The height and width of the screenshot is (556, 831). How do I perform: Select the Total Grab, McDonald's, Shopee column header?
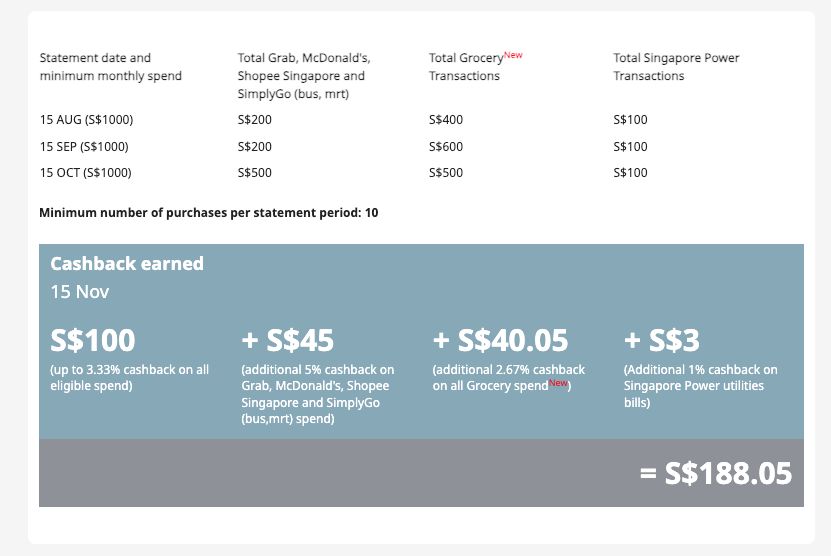click(x=304, y=76)
